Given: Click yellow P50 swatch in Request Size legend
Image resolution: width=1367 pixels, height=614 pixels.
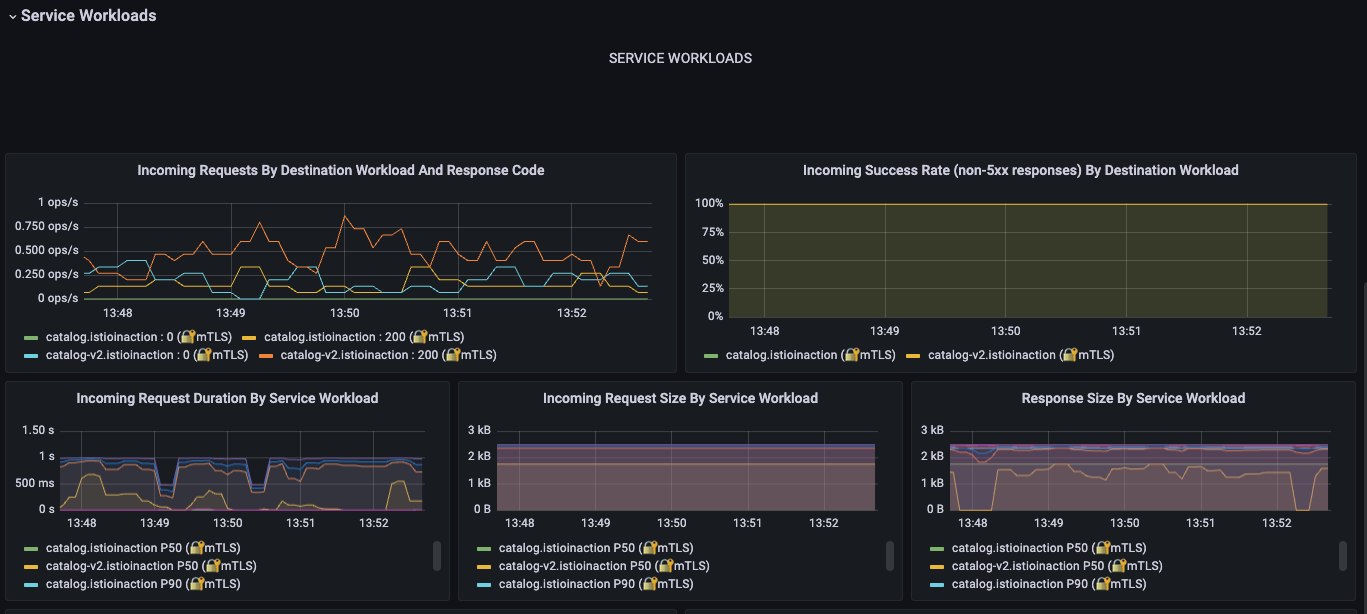Looking at the screenshot, I should pyautogui.click(x=484, y=567).
